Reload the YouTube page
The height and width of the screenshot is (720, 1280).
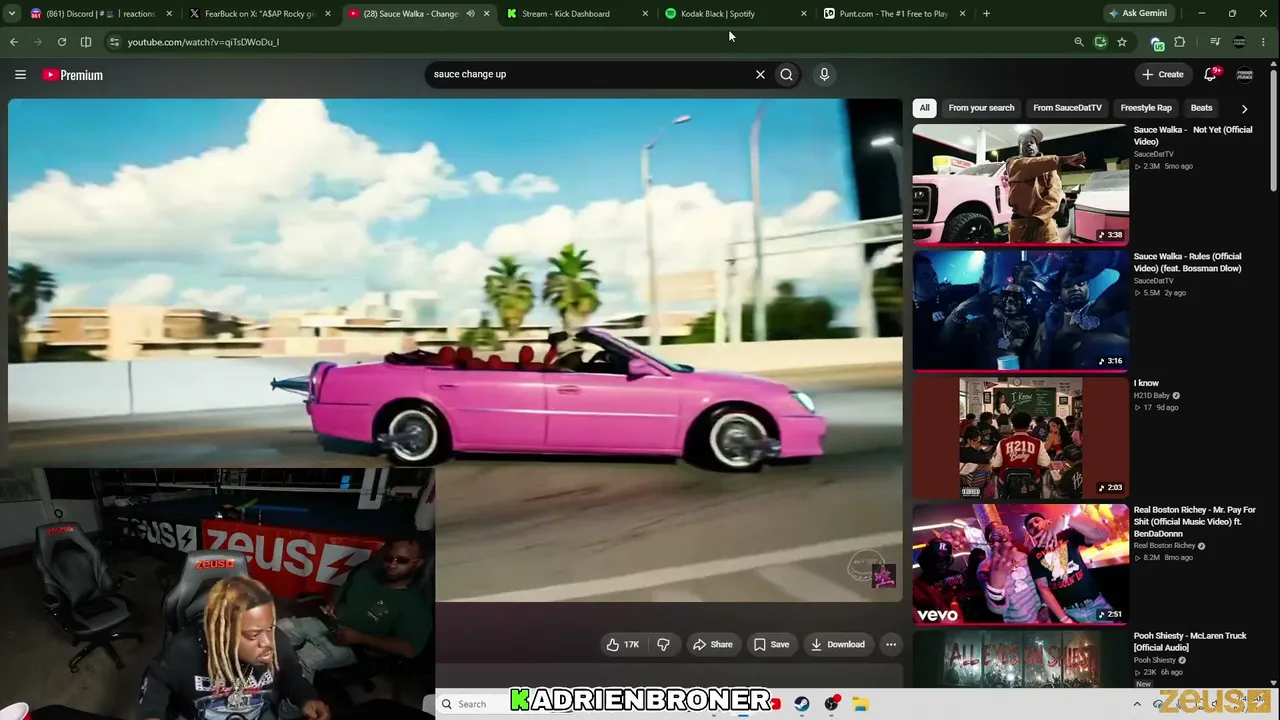(x=62, y=42)
